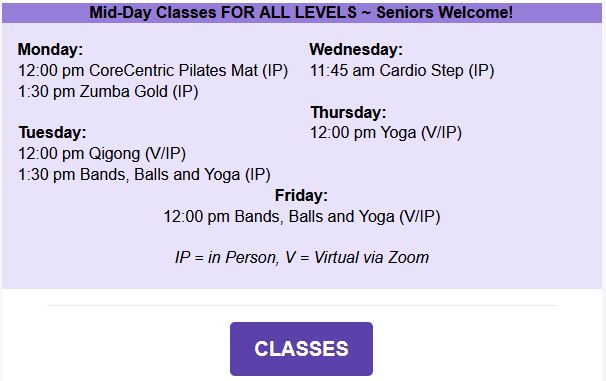Image resolution: width=606 pixels, height=381 pixels.
Task: Click the Monday heading
Action: tap(50, 49)
